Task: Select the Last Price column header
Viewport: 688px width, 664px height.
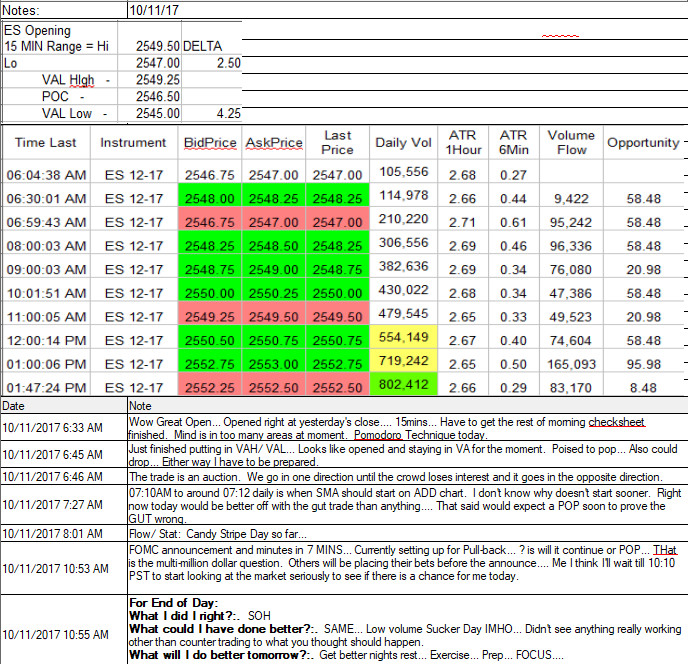Action: coord(337,143)
